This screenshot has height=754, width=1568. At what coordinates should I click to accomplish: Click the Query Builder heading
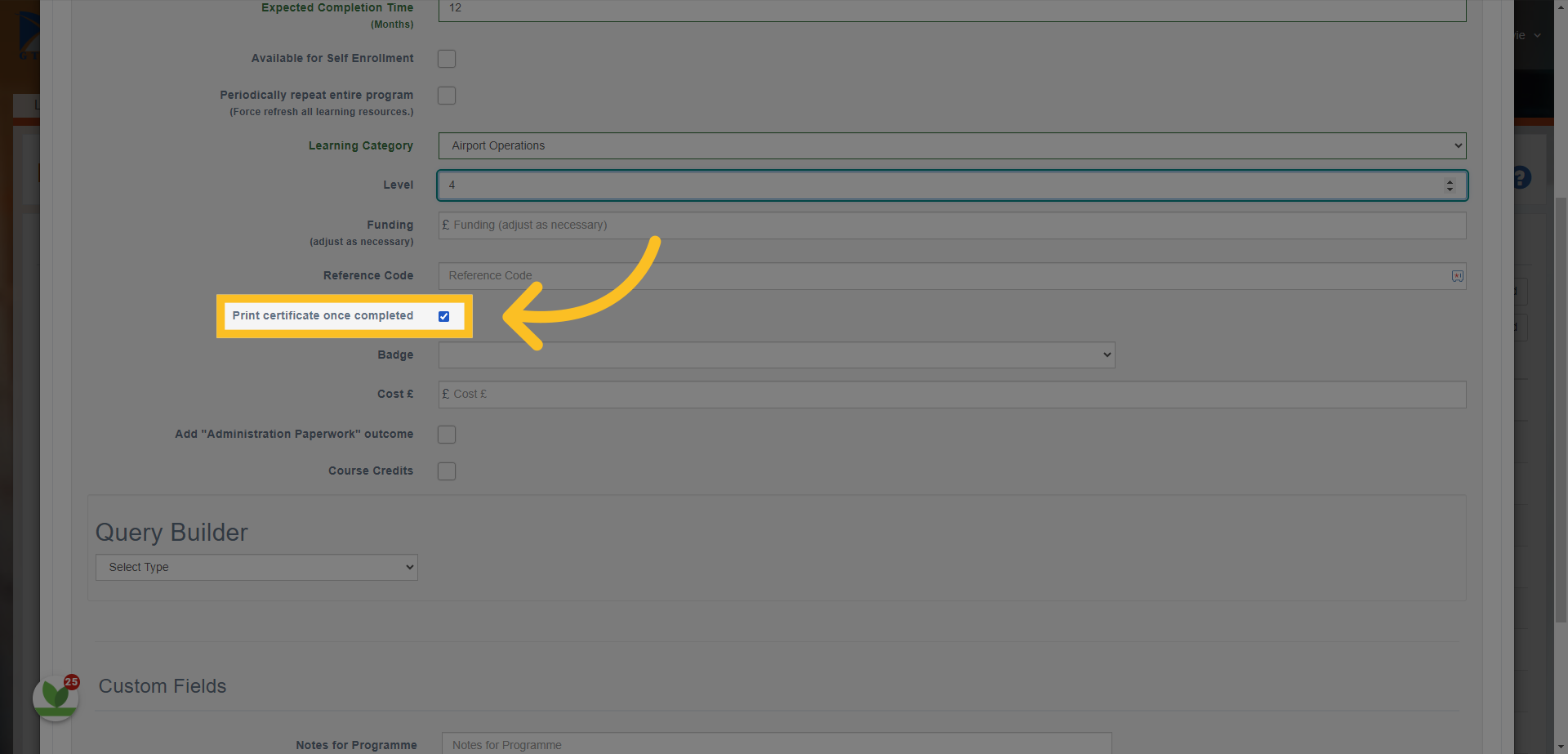point(171,533)
